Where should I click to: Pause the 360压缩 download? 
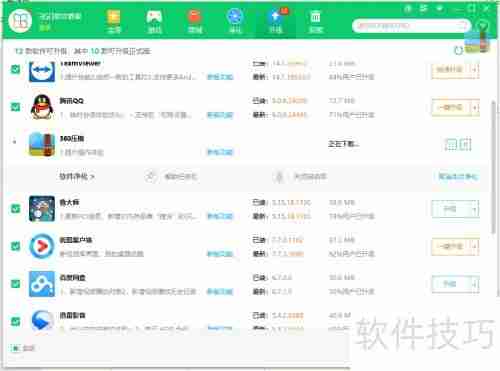click(451, 144)
